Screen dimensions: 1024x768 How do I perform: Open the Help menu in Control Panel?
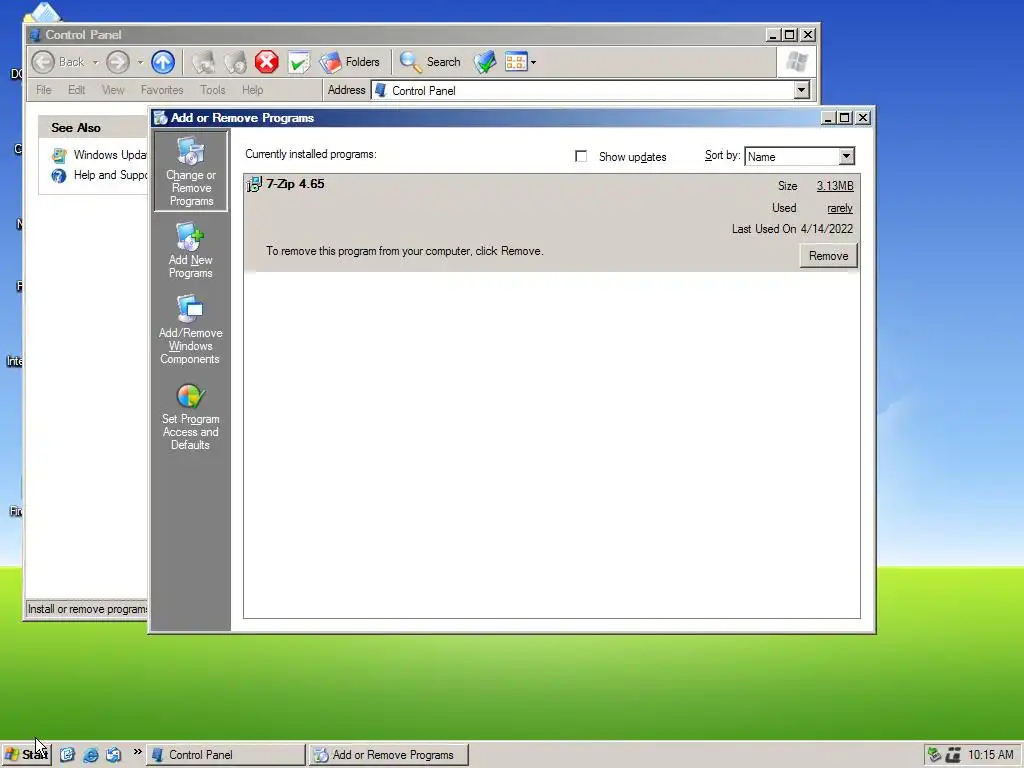click(252, 90)
